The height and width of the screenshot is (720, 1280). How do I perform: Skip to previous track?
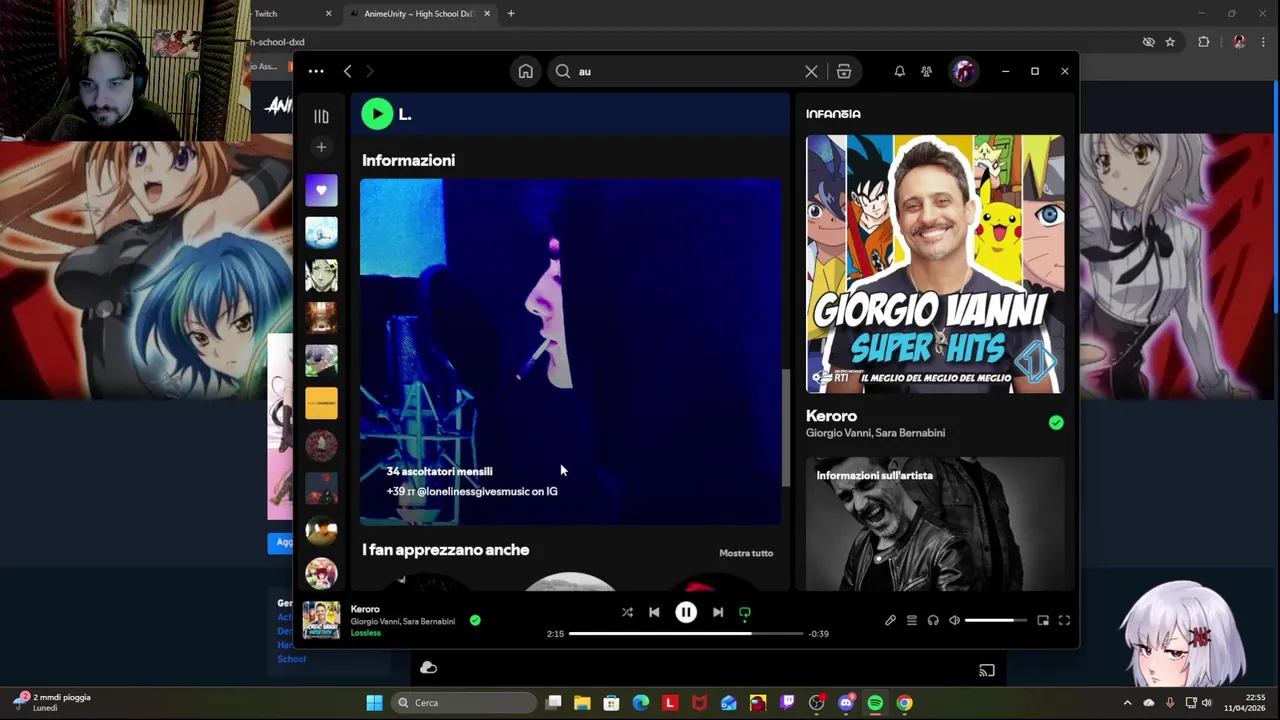pyautogui.click(x=654, y=612)
